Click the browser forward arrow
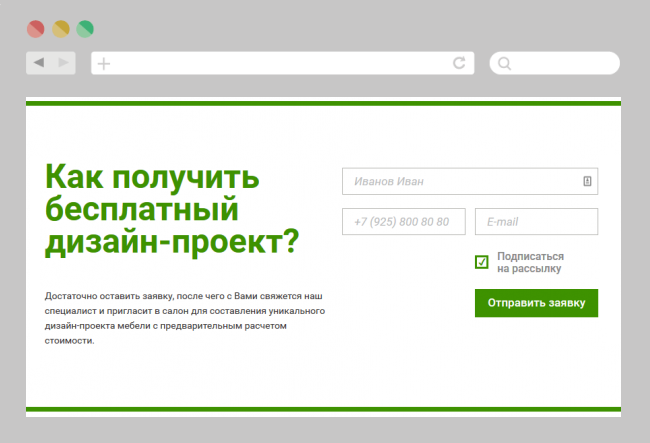The height and width of the screenshot is (443, 650). click(x=64, y=63)
